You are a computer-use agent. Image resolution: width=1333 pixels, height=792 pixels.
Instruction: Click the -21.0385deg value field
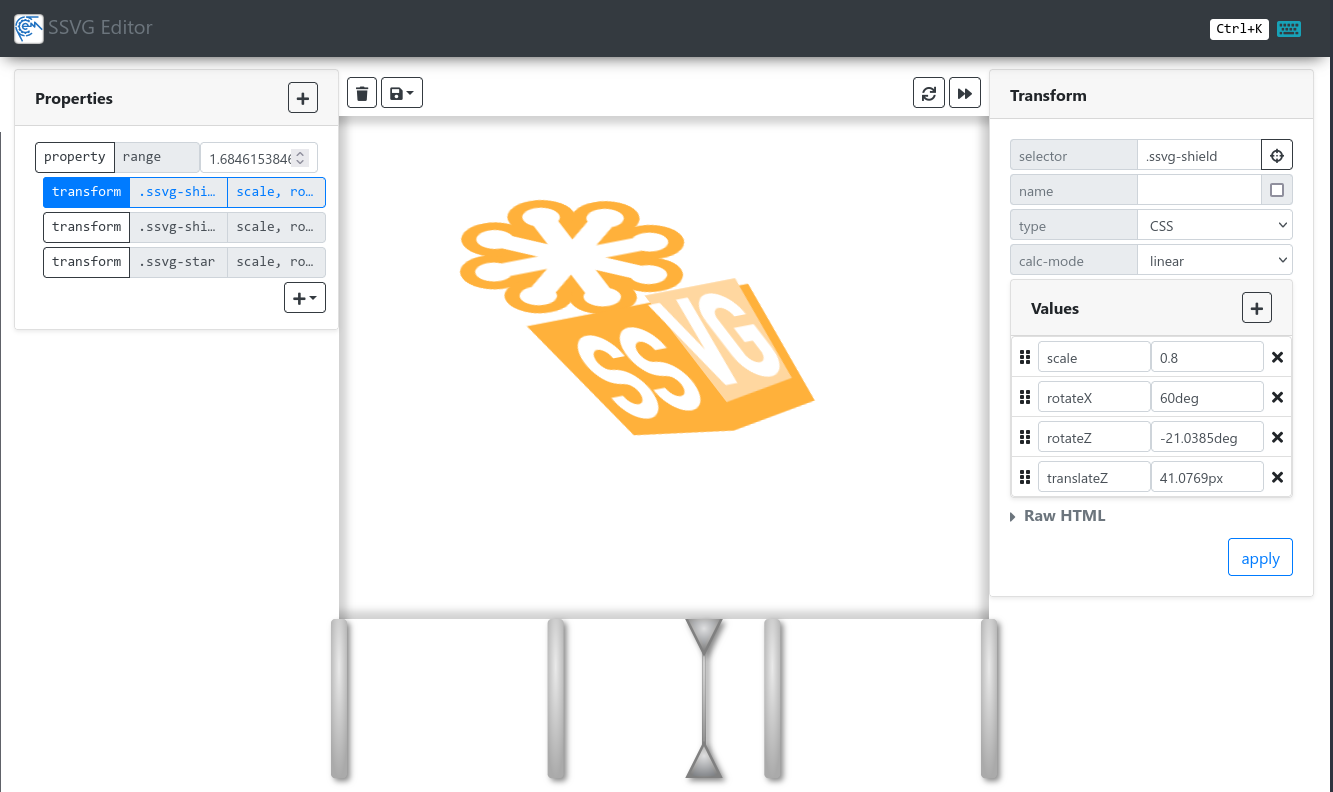[1207, 437]
